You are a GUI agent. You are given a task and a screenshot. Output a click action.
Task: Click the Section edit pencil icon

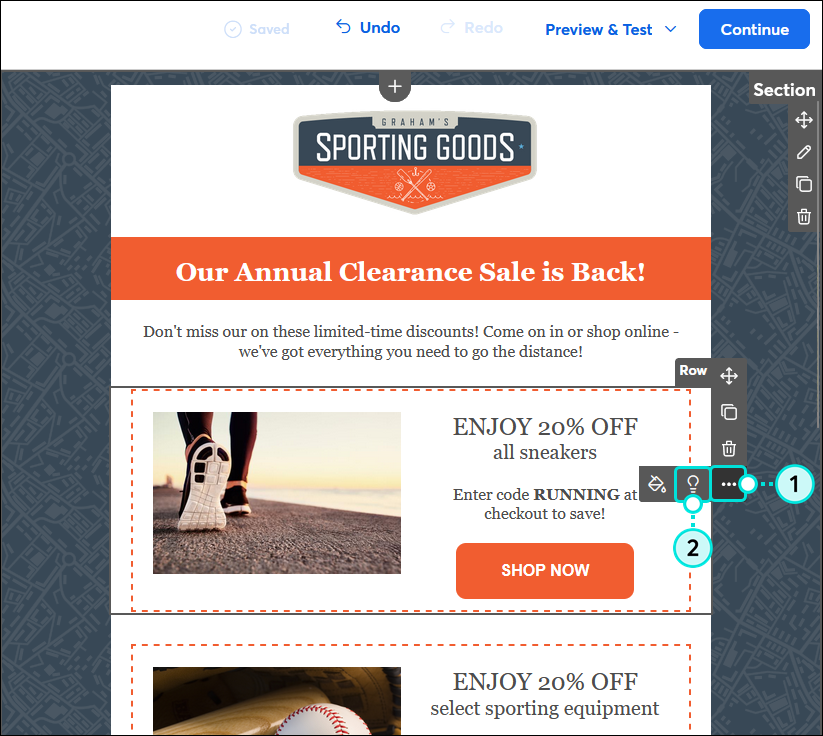point(804,152)
